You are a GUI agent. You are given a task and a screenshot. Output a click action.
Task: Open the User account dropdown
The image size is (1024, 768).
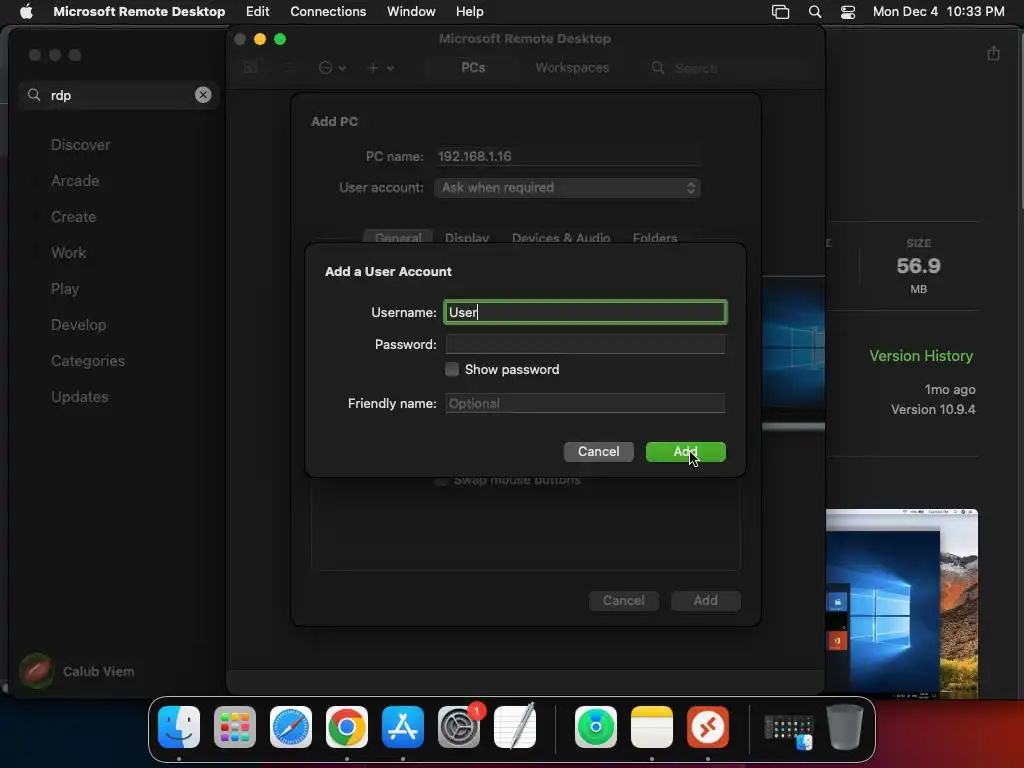pyautogui.click(x=567, y=188)
